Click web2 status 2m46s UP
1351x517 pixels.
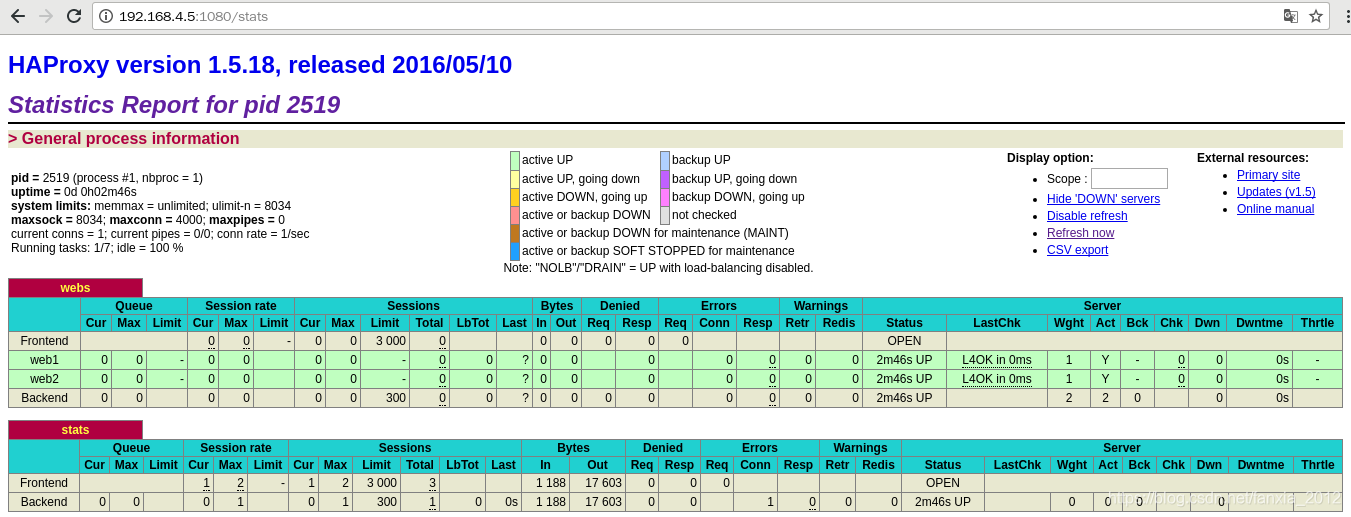coord(904,379)
